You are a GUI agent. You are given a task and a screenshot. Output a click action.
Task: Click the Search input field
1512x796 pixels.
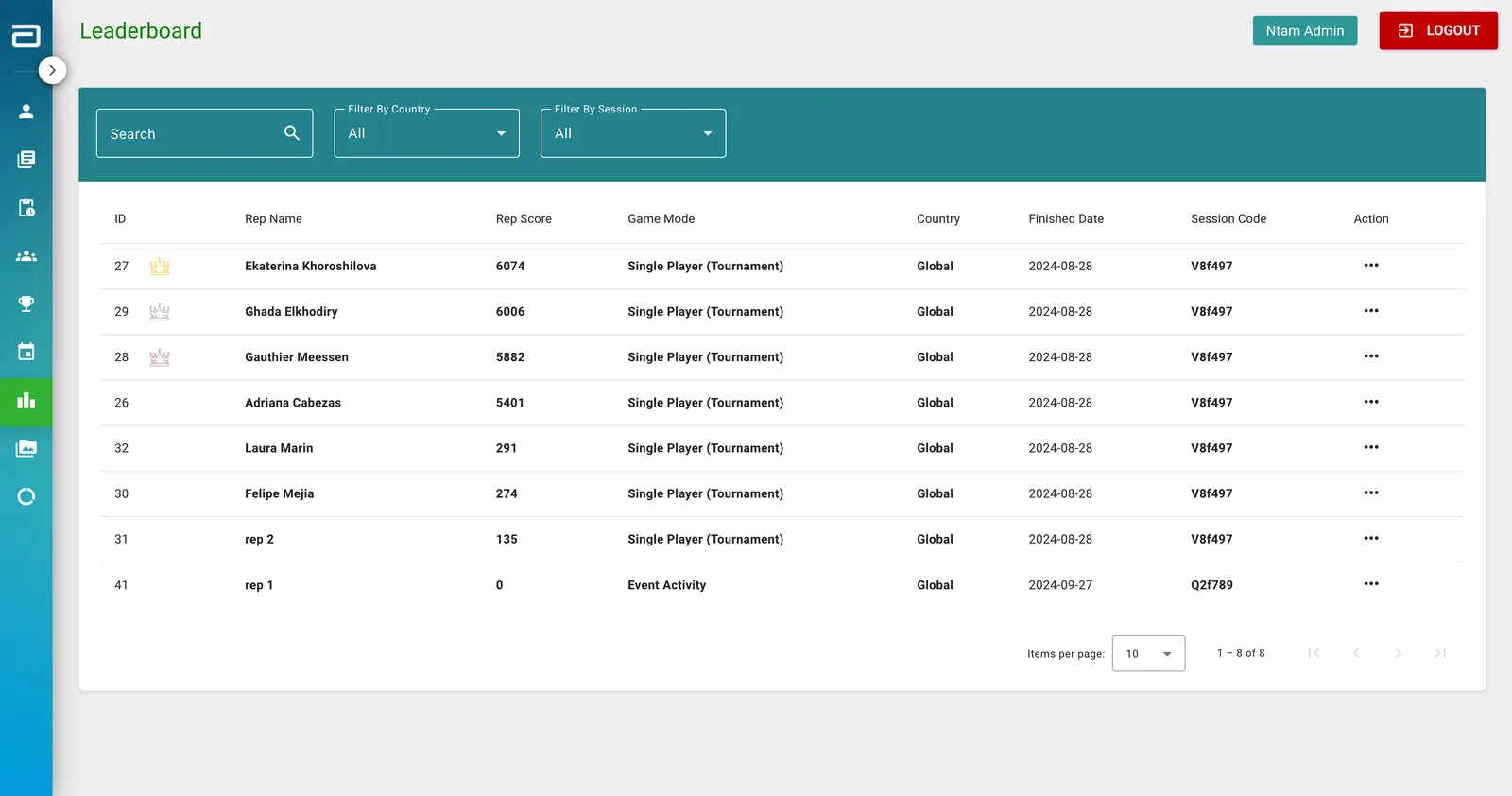[204, 133]
